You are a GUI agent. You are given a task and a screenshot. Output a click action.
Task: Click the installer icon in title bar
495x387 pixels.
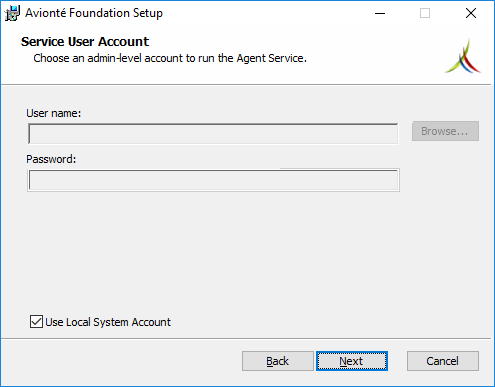[x=12, y=13]
